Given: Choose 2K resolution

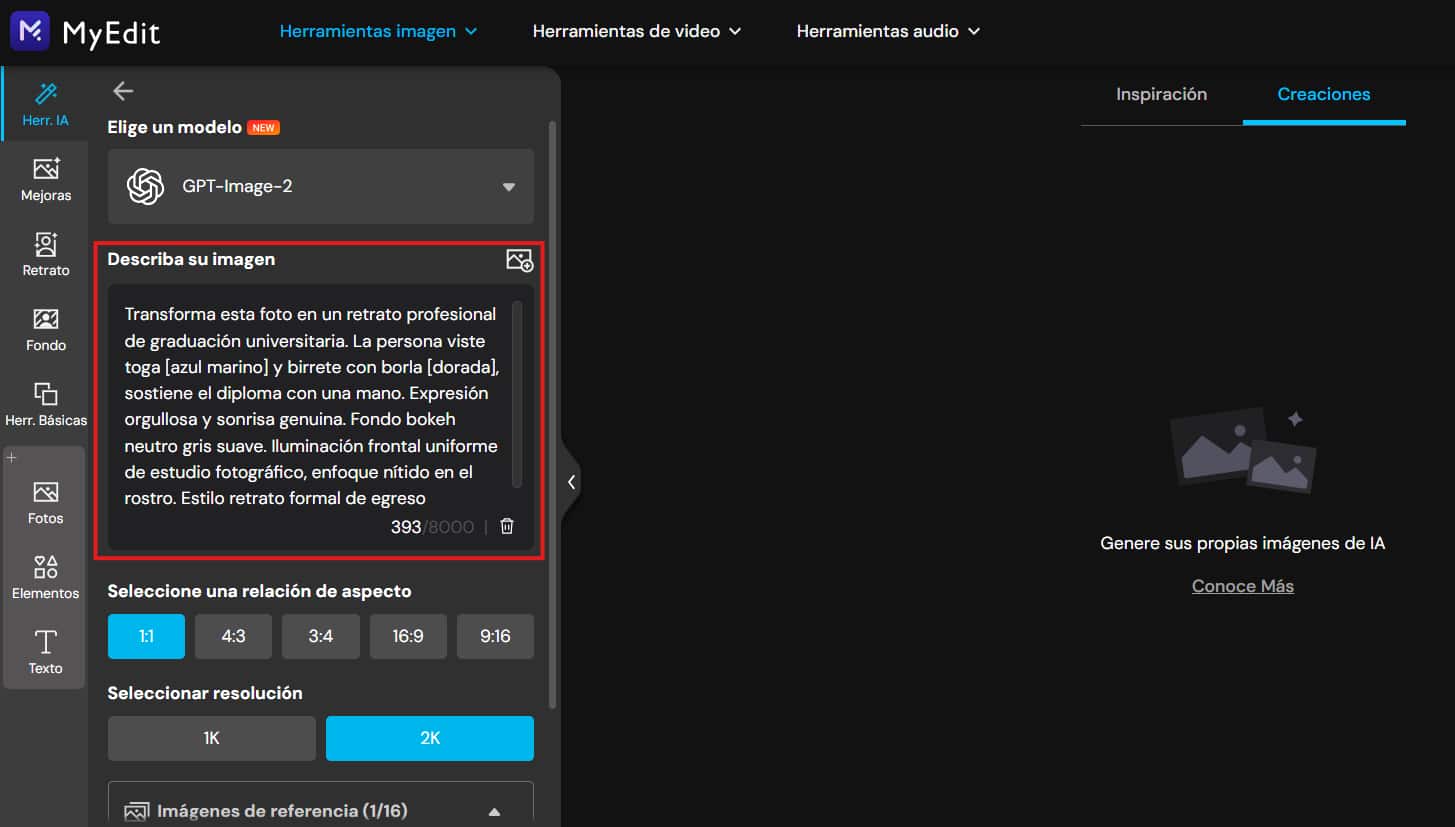Looking at the screenshot, I should point(430,738).
